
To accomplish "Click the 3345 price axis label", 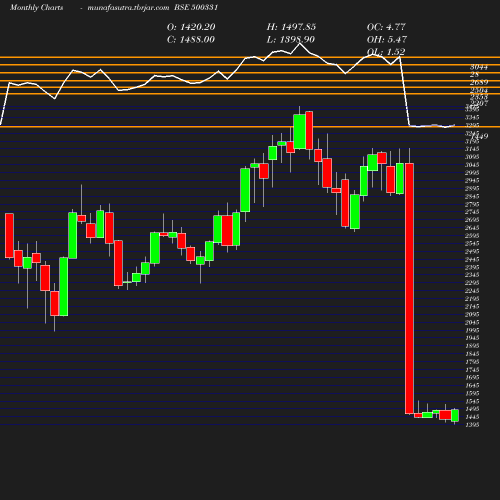I will [472, 117].
